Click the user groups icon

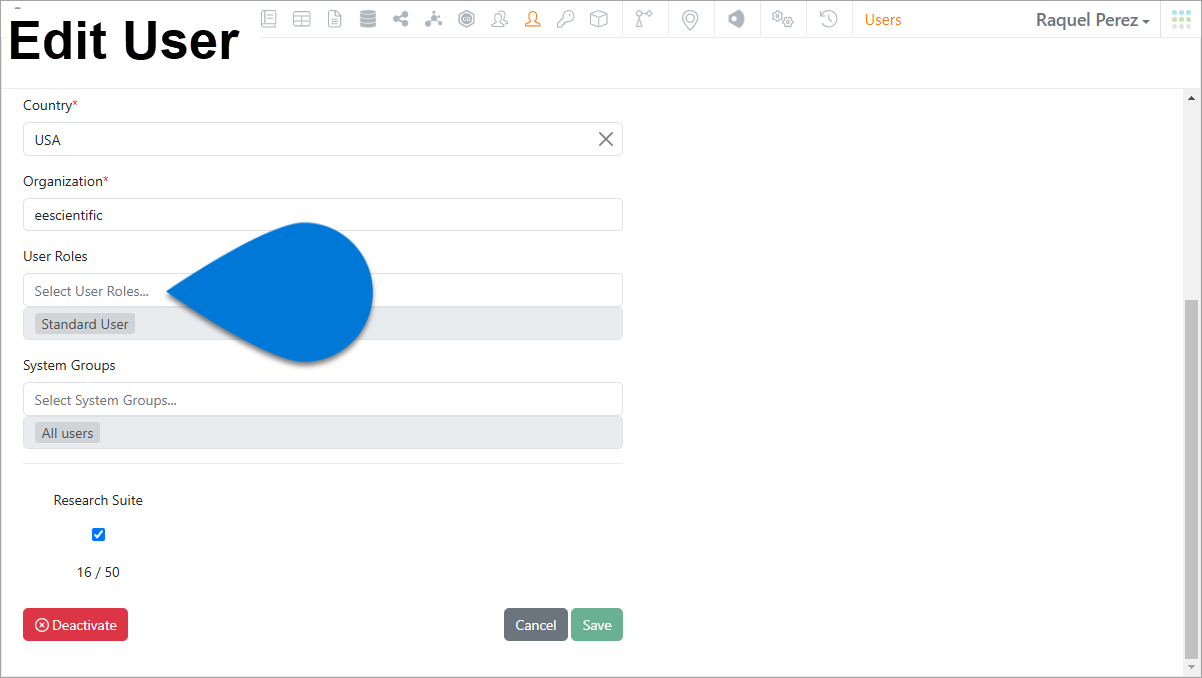click(499, 18)
